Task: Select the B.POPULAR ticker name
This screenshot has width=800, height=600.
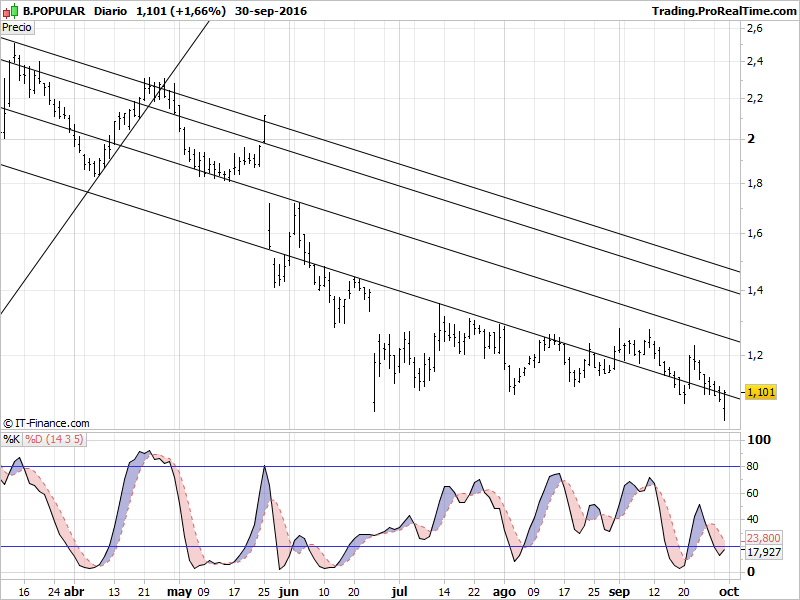Action: coord(53,11)
